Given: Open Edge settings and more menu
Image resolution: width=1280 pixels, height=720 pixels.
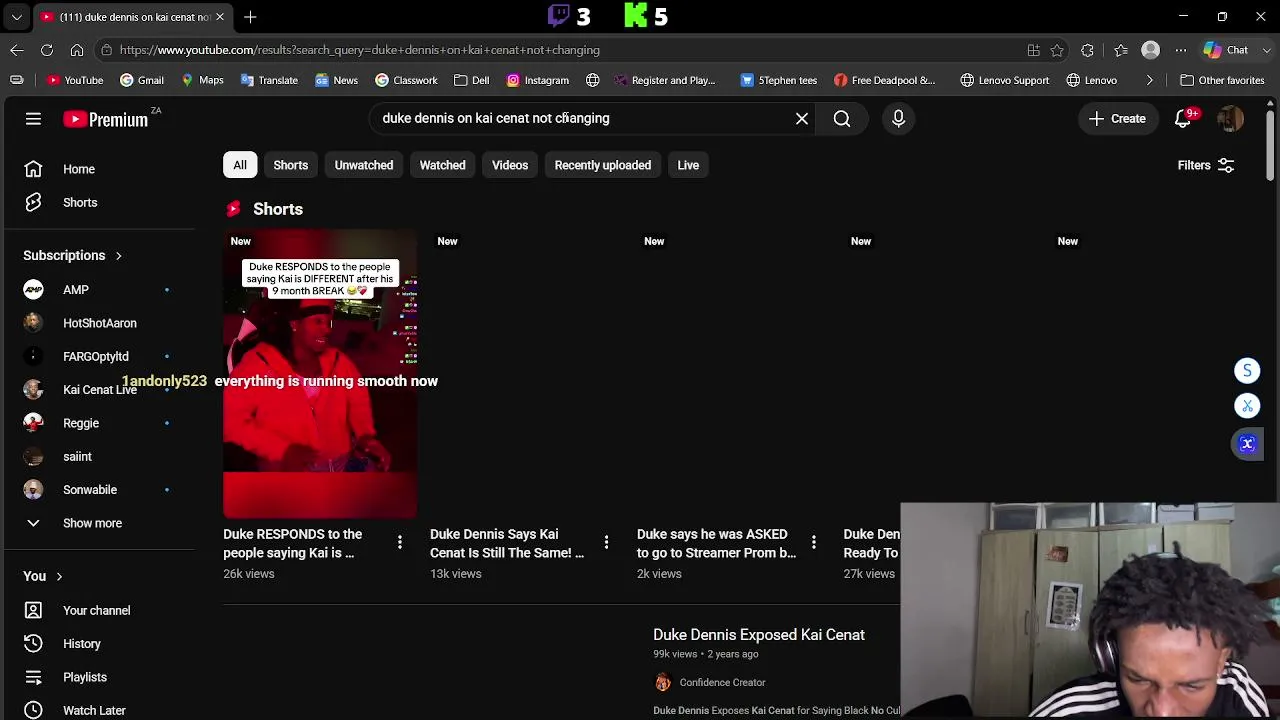Looking at the screenshot, I should pos(1181,50).
